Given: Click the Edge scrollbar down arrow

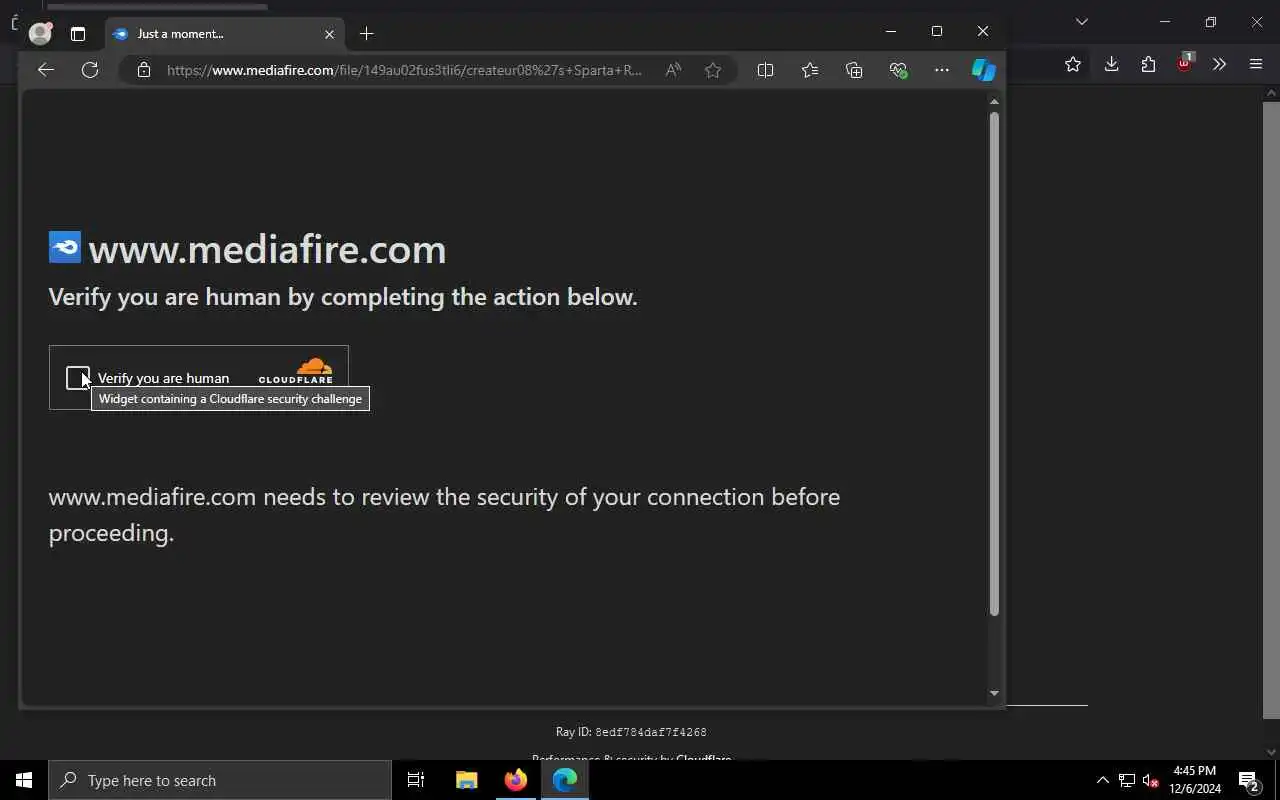Looking at the screenshot, I should click(994, 693).
